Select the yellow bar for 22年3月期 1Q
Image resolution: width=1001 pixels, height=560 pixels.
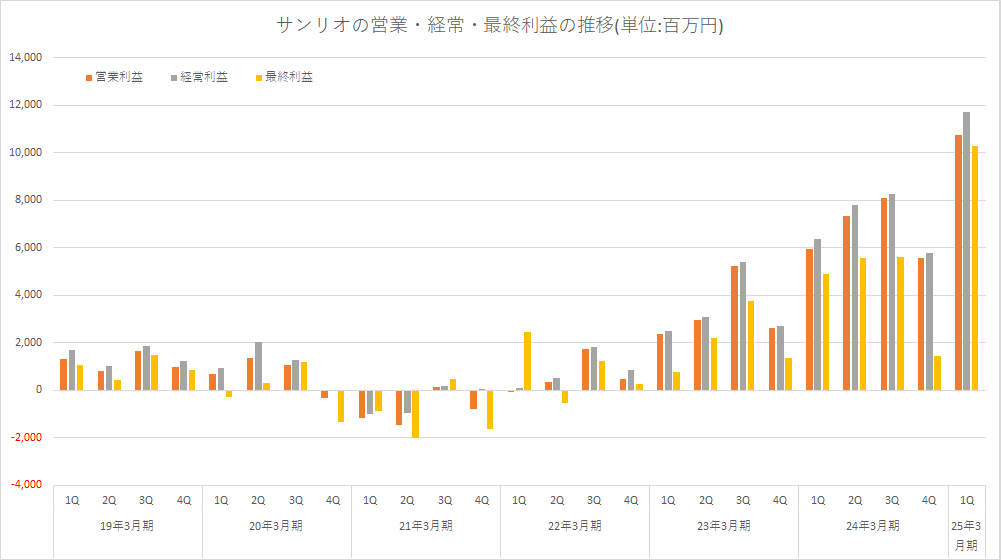click(x=527, y=361)
